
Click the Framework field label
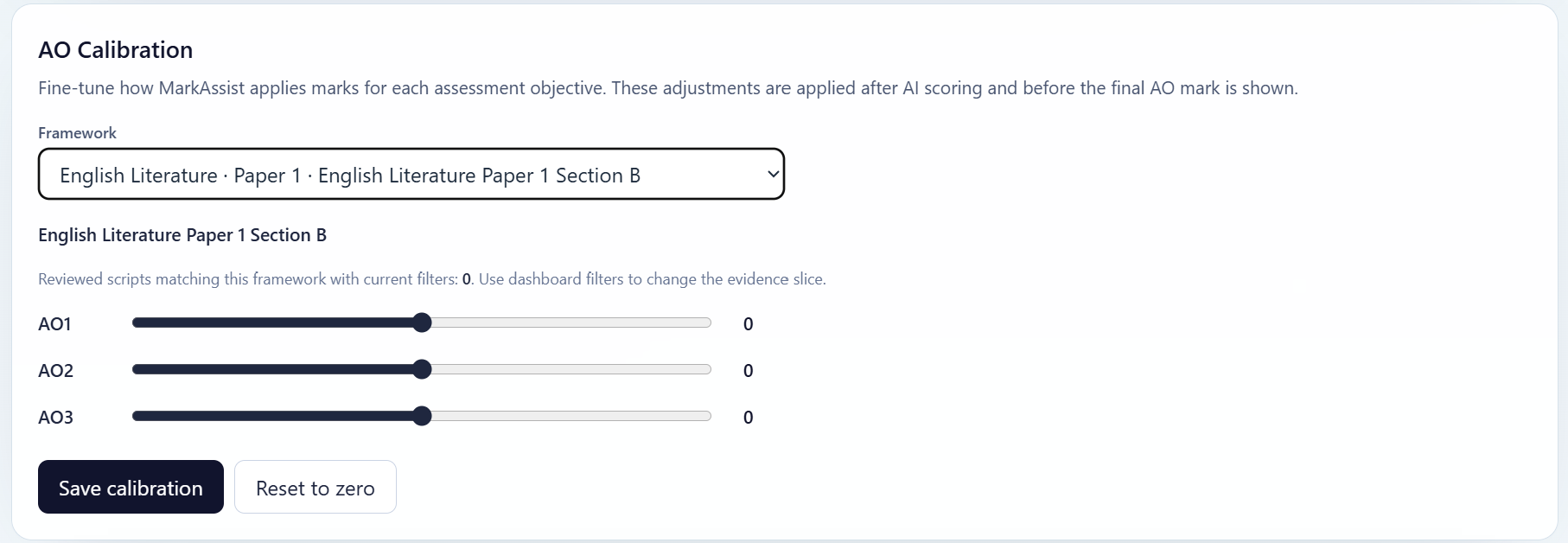coord(76,132)
